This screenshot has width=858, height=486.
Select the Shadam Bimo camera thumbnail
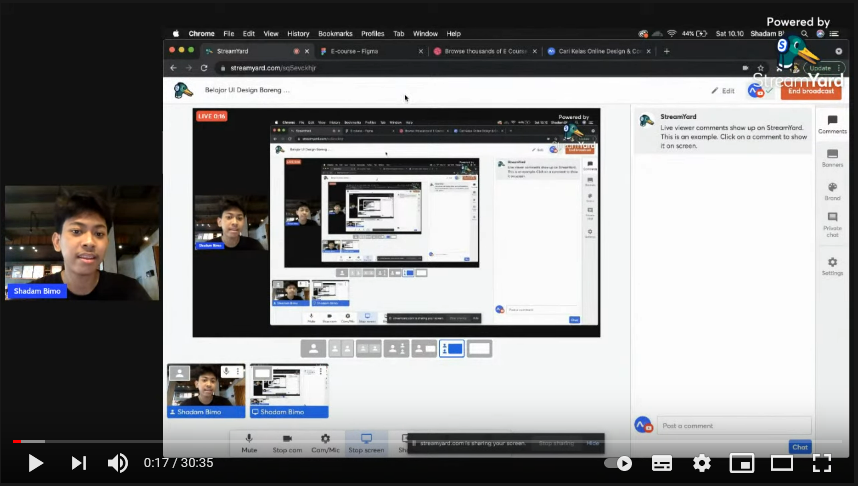(x=206, y=391)
